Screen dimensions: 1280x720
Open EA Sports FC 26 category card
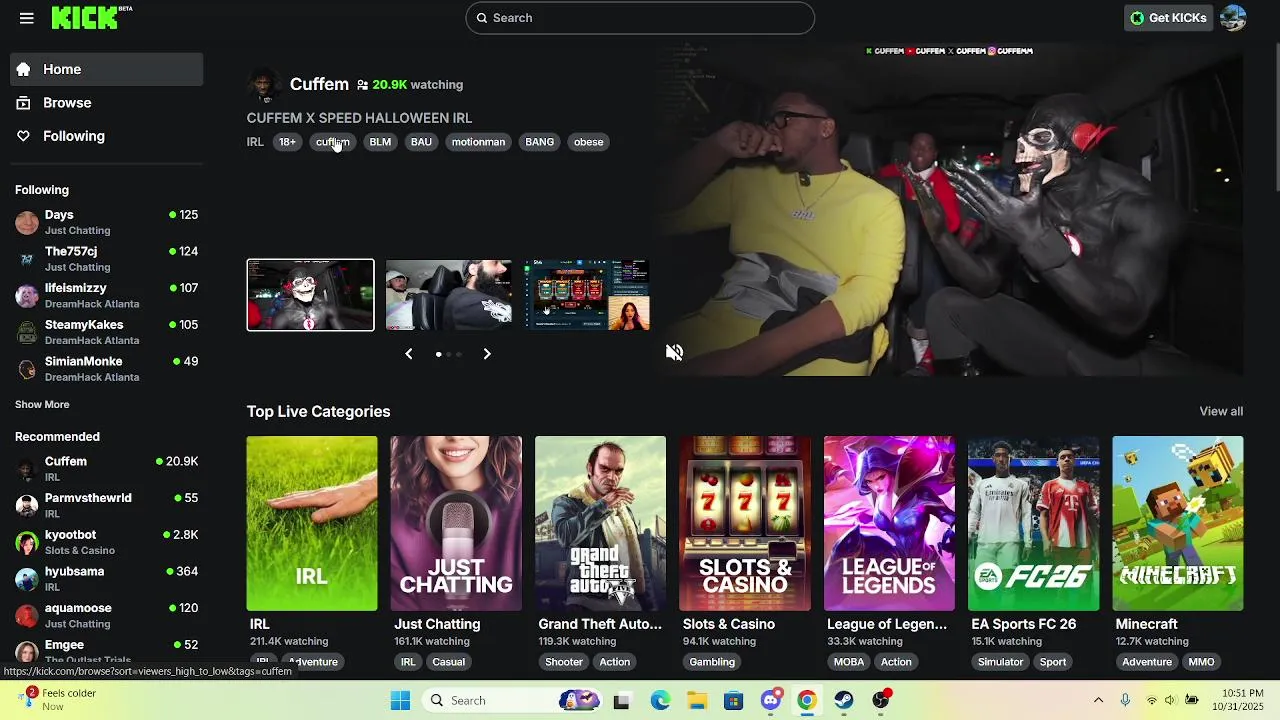pos(1033,523)
